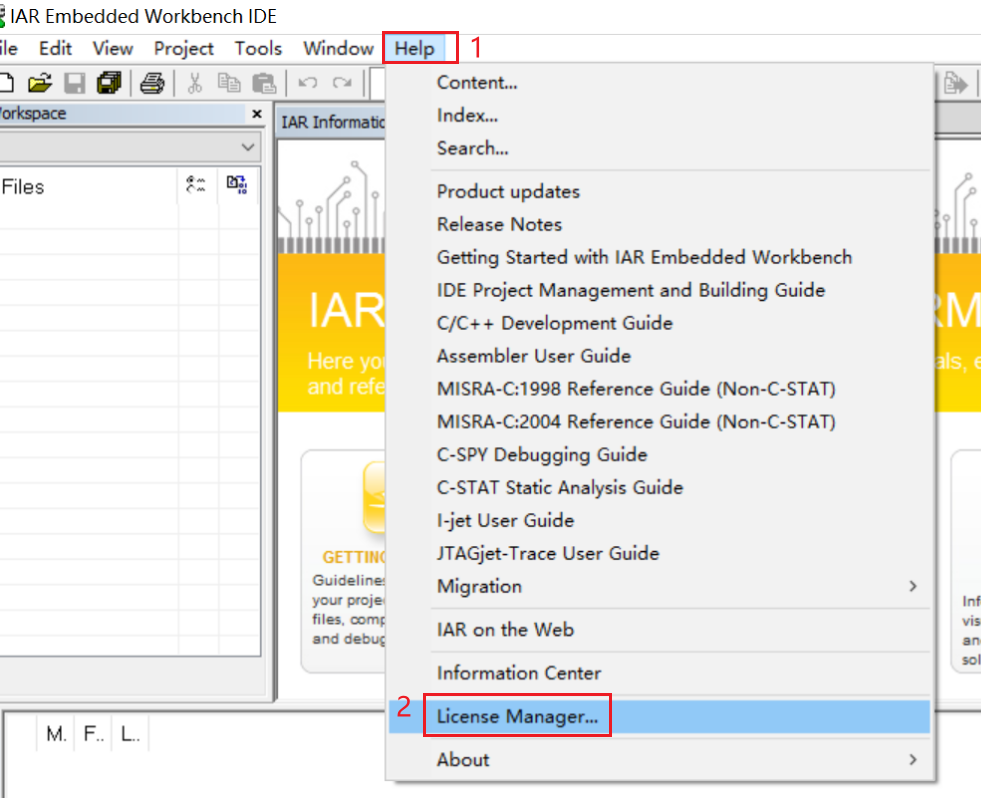Open Release Notes from Help menu
Screen dimensions: 981x798
(x=659, y=224)
